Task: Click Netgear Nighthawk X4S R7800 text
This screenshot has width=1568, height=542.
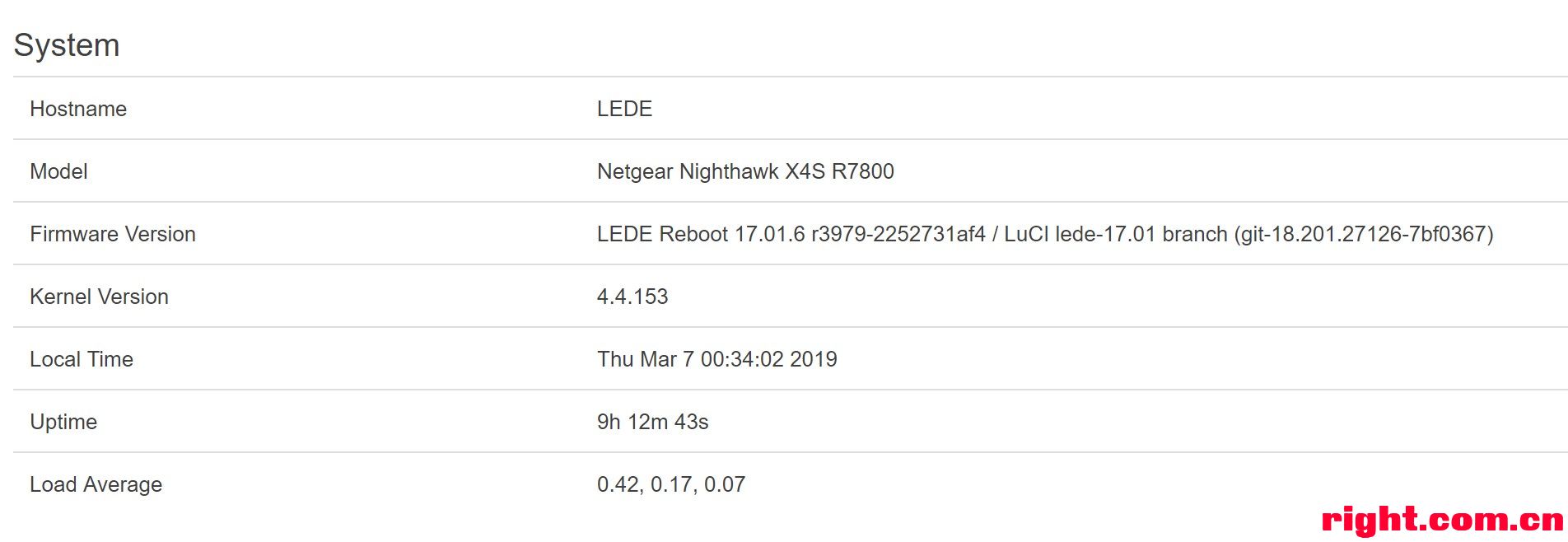Action: tap(745, 171)
